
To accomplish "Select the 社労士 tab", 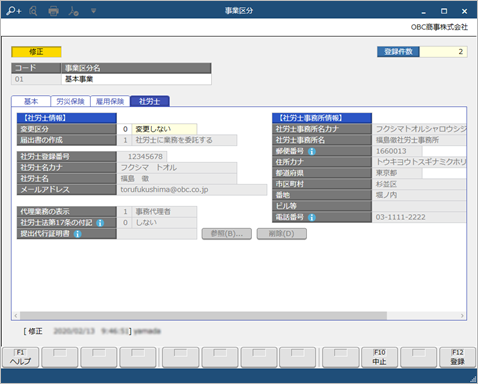I will pos(150,101).
